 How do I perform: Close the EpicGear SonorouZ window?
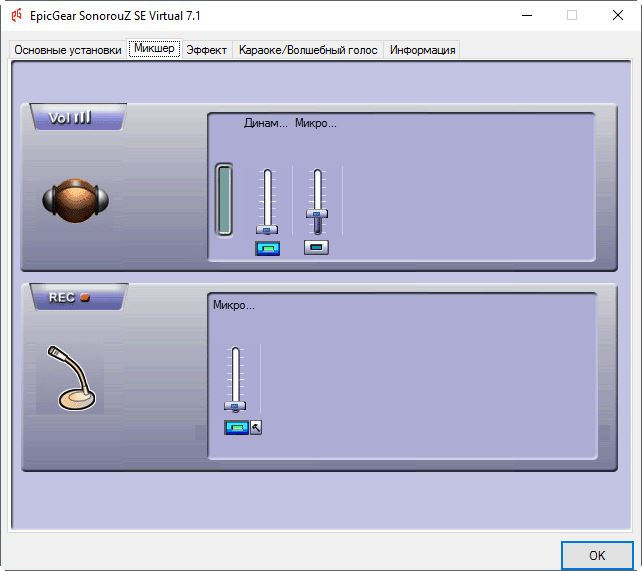(x=618, y=16)
